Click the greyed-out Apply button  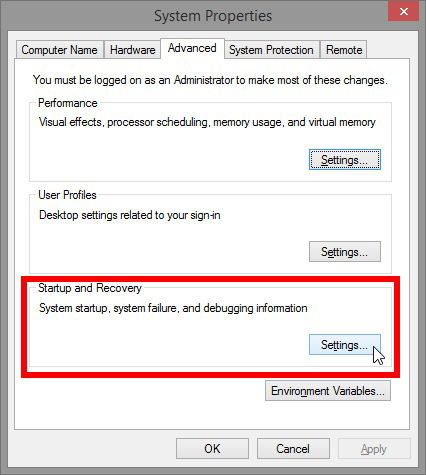tap(374, 449)
